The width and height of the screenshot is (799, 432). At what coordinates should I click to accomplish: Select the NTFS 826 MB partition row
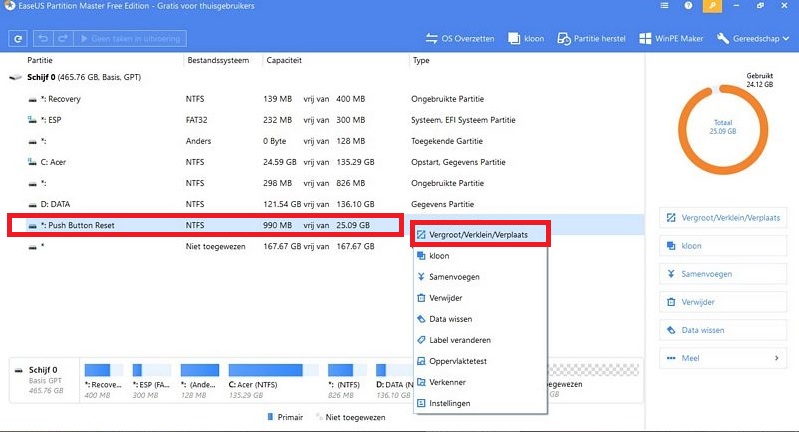(324, 183)
